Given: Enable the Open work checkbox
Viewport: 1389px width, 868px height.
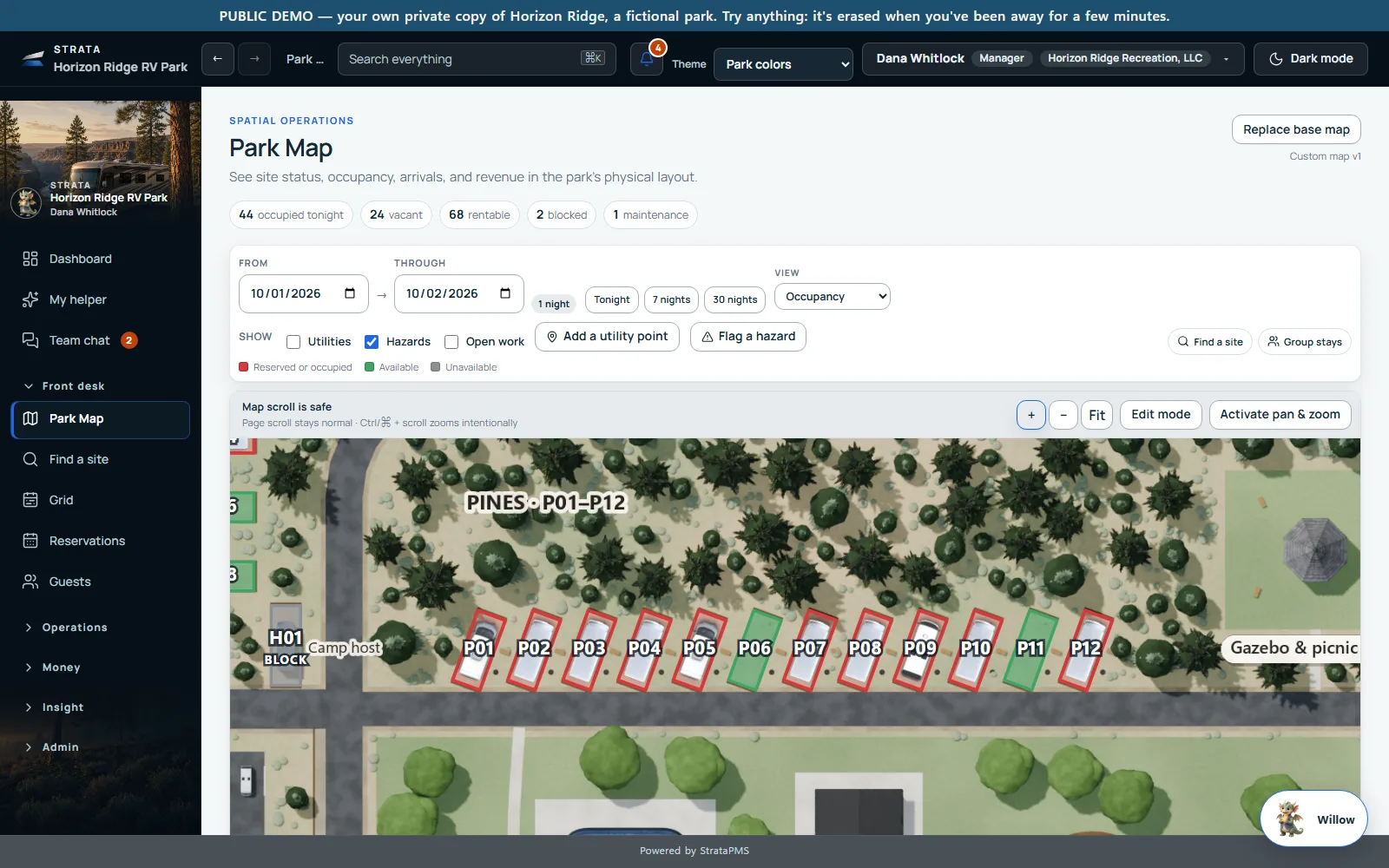Looking at the screenshot, I should pyautogui.click(x=451, y=342).
